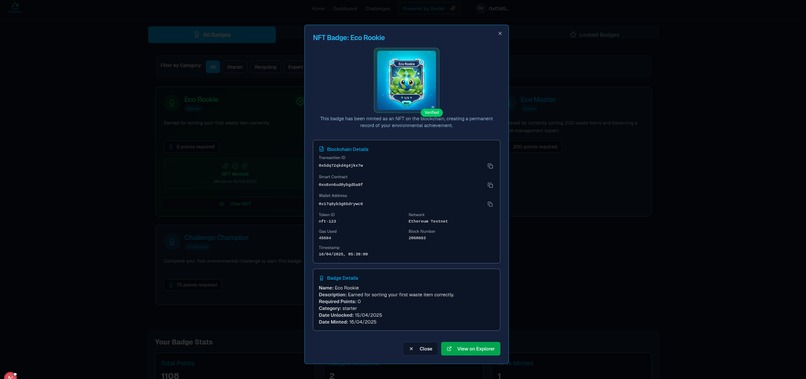Click the green Verified badge label
806x379 pixels.
(x=432, y=113)
